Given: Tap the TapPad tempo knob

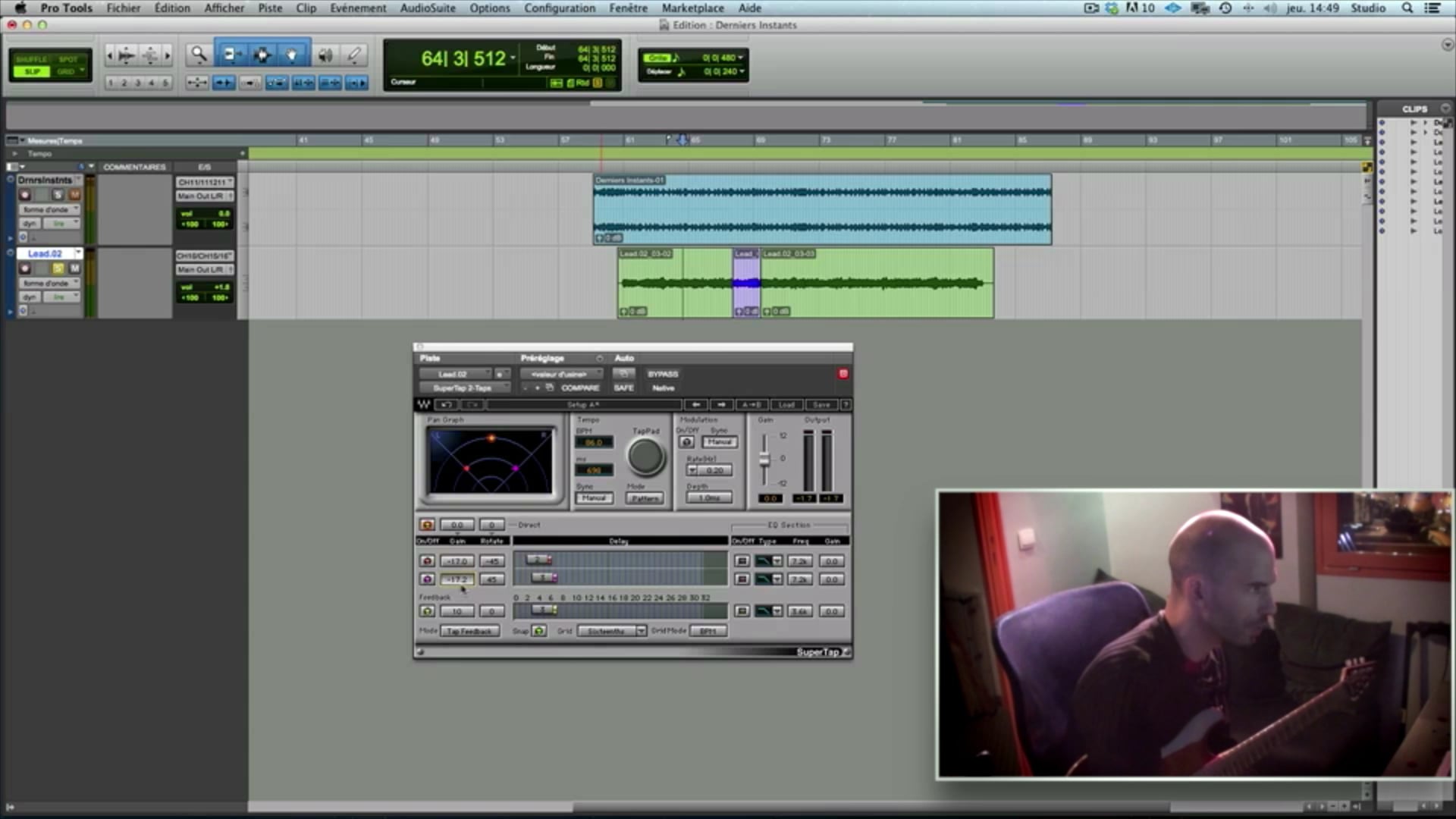Looking at the screenshot, I should point(645,457).
